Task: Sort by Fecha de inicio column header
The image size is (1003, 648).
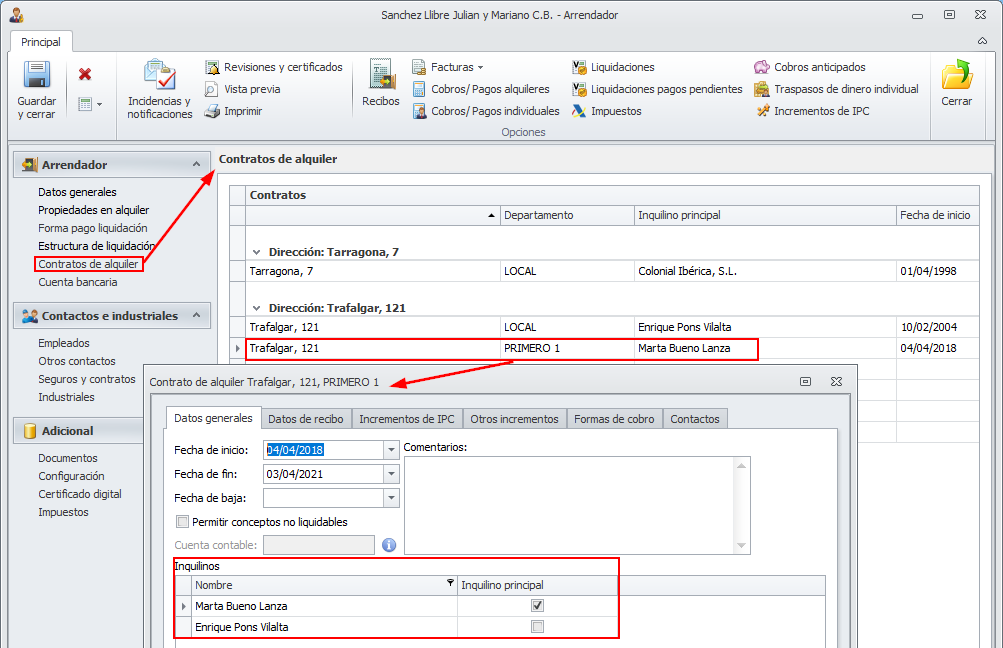Action: 937,216
